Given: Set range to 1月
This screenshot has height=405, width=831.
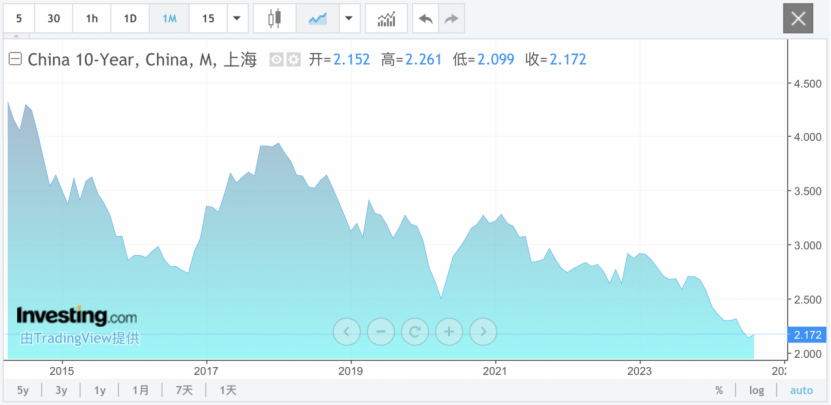Looking at the screenshot, I should click(x=140, y=391).
